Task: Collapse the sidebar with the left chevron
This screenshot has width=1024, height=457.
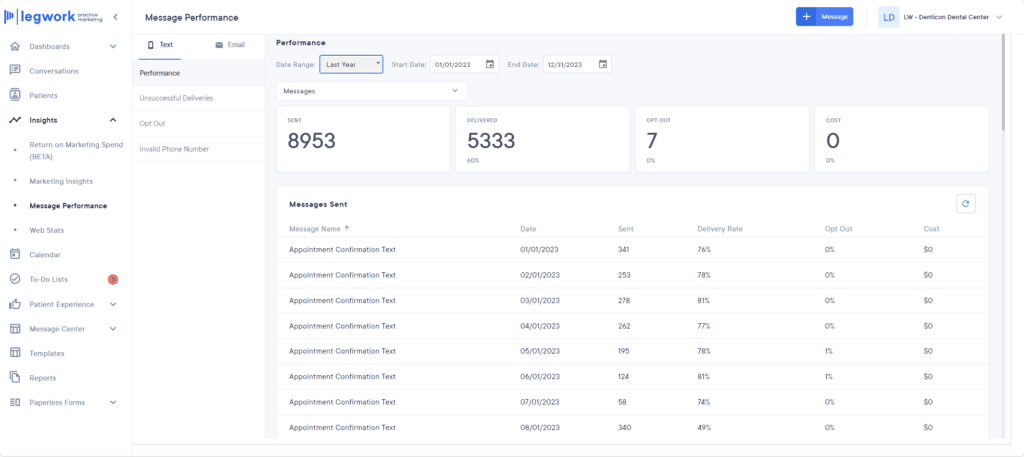Action: click(115, 17)
